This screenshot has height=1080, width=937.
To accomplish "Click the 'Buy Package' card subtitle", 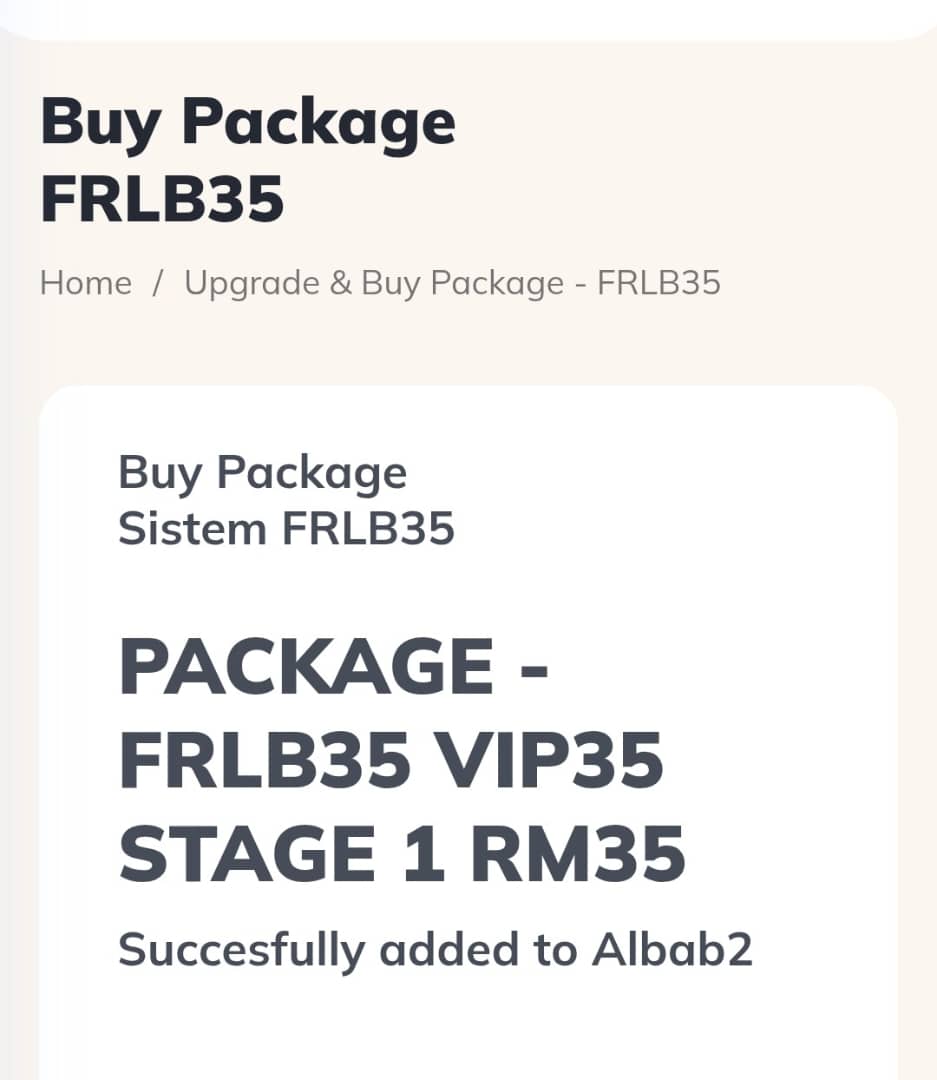I will coord(262,473).
